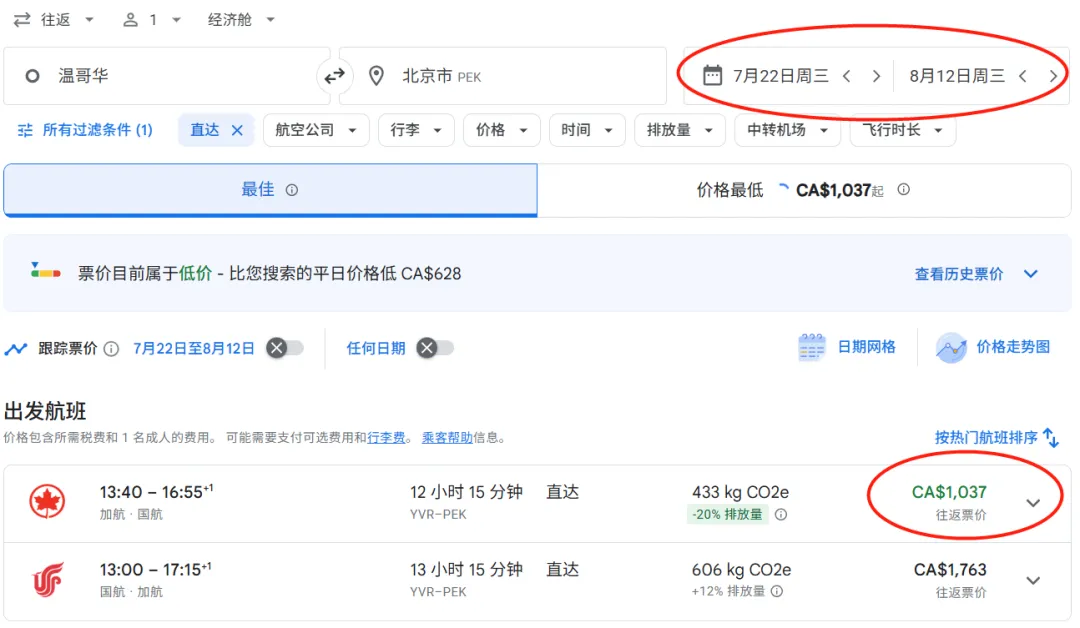Expand the 航空公司 filter dropdown

(316, 130)
